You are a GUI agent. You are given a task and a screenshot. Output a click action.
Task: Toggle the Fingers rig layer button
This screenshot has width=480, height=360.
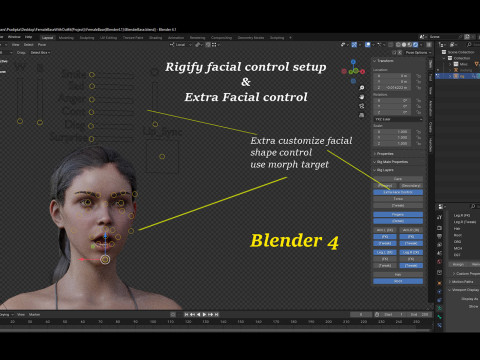398,215
